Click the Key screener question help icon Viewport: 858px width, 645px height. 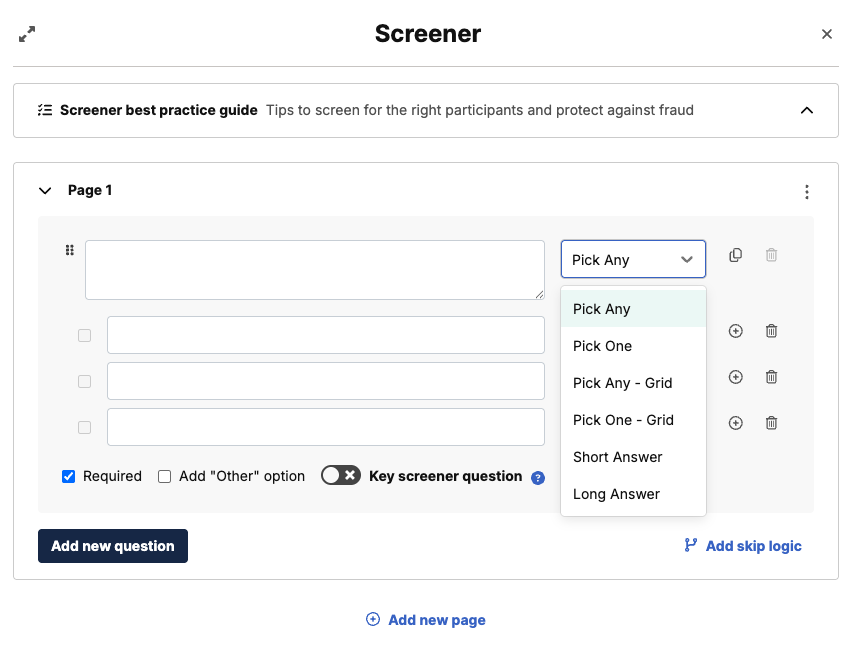tap(538, 478)
